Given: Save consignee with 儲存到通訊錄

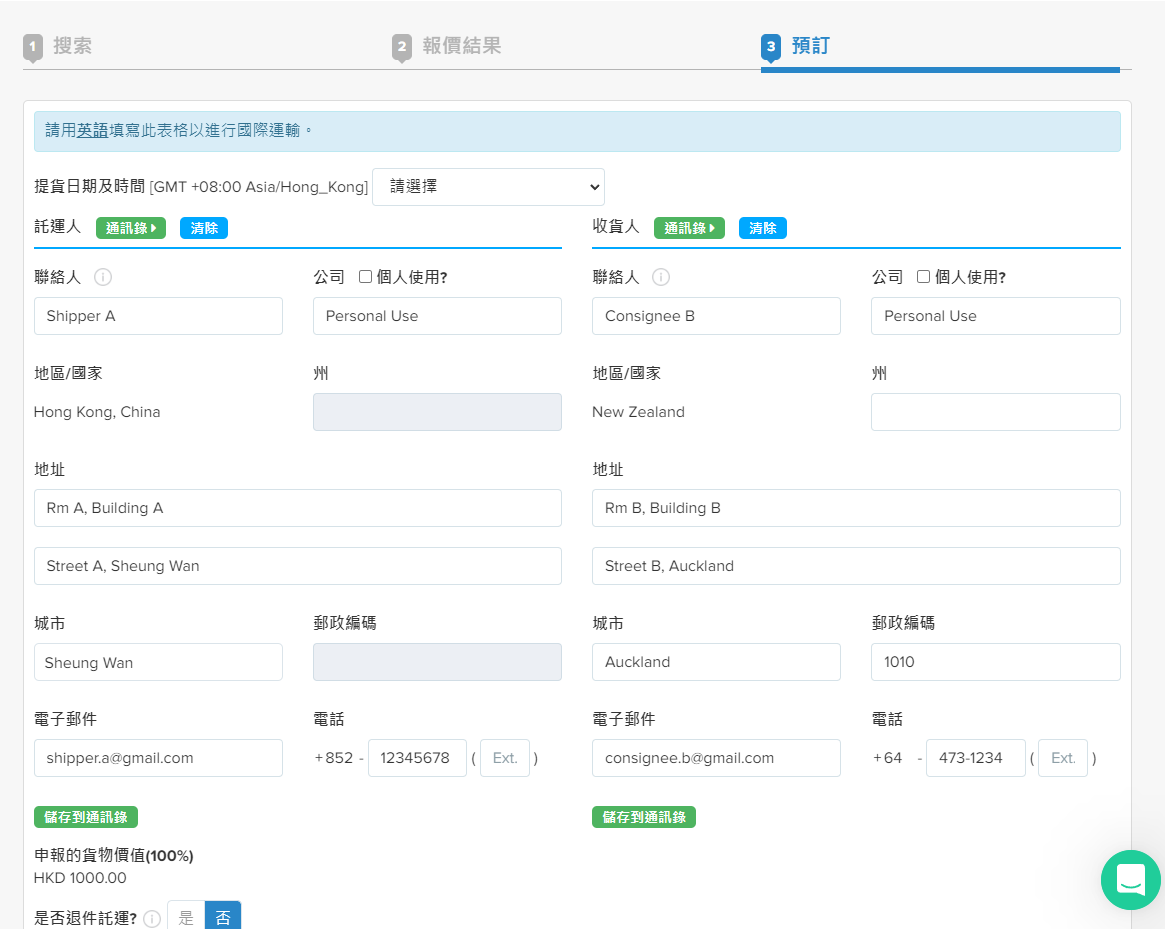Looking at the screenshot, I should coord(644,817).
